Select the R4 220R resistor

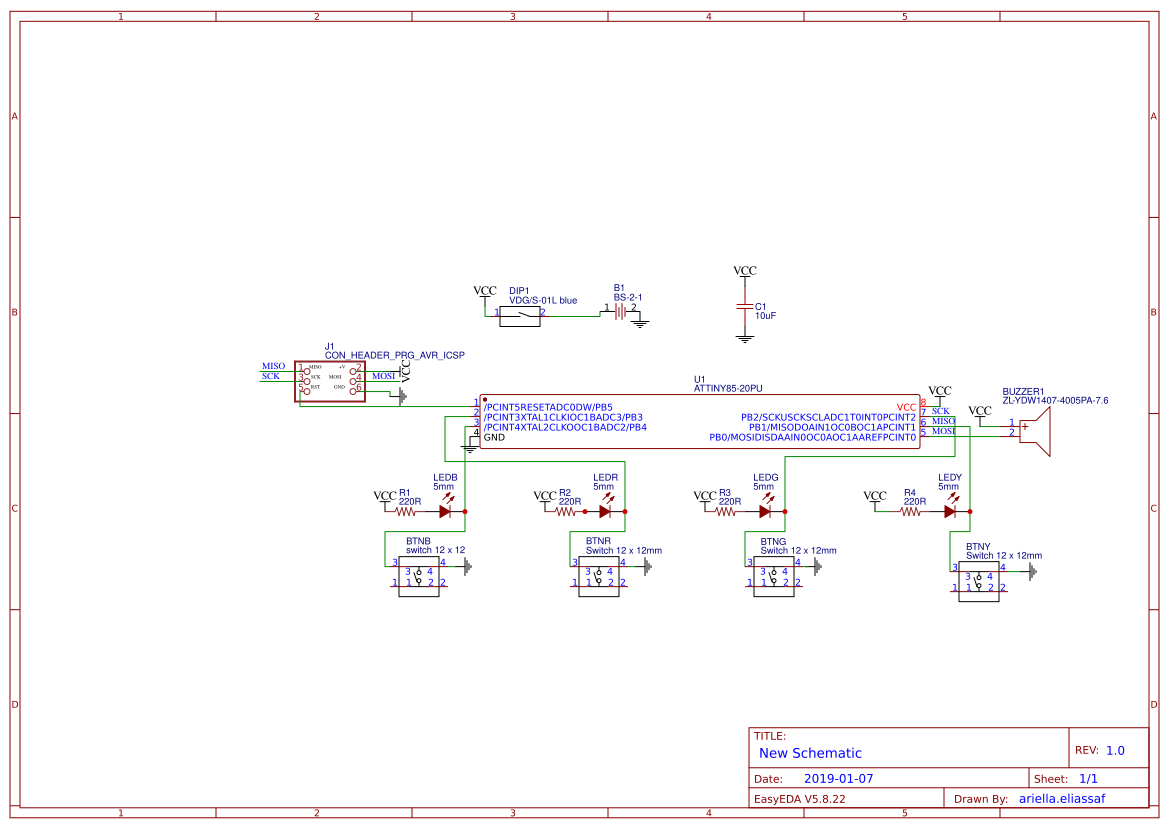(x=911, y=512)
